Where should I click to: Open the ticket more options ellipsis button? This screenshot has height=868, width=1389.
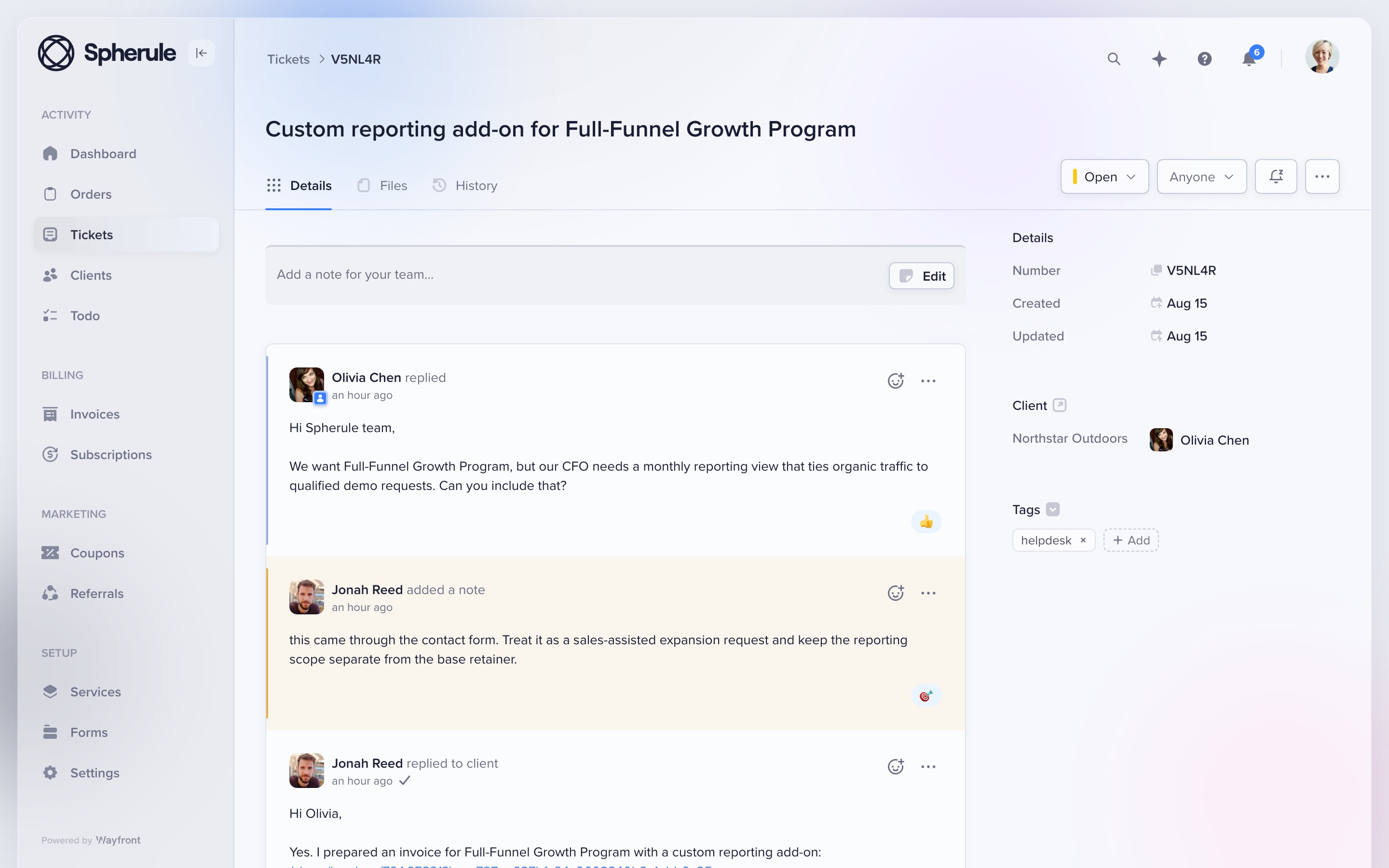(1322, 177)
